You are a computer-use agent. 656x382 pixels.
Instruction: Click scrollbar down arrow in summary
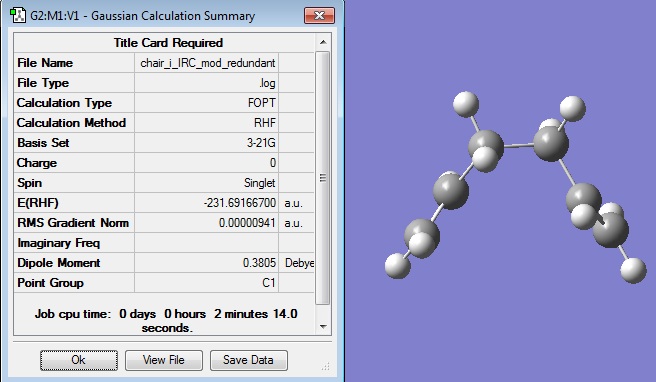click(x=323, y=326)
